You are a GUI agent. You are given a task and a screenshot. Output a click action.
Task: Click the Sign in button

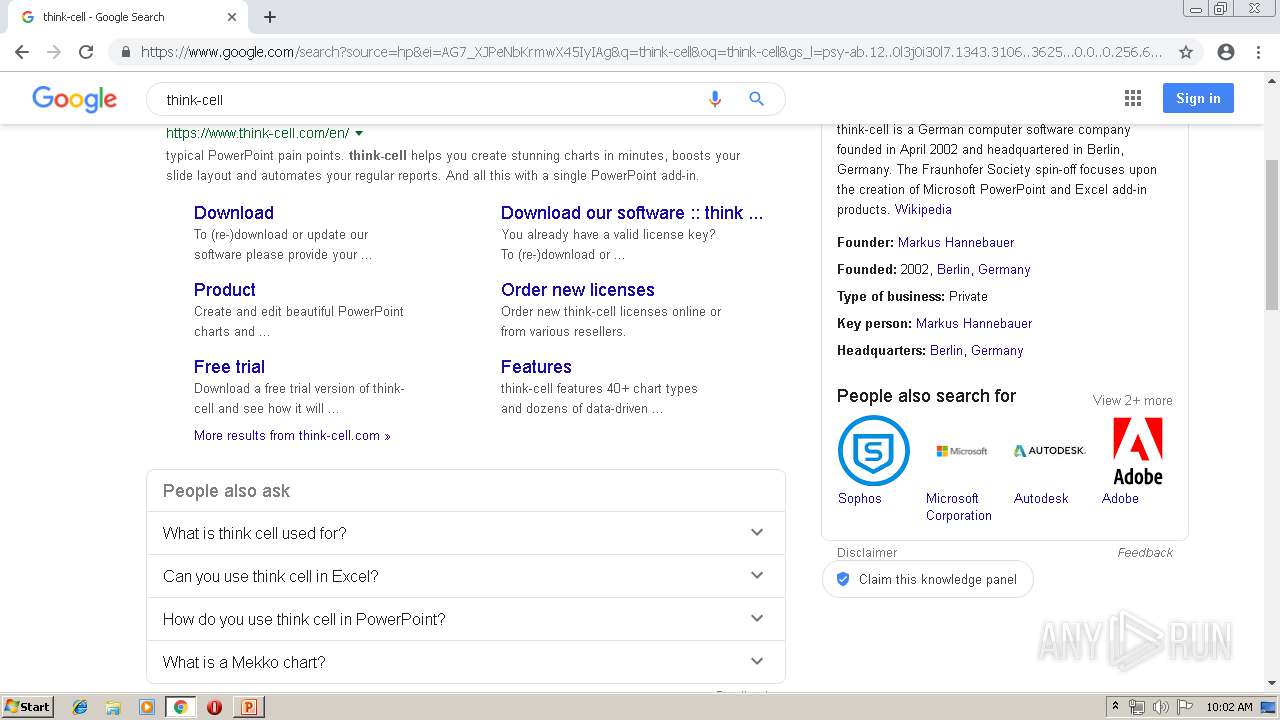point(1198,98)
